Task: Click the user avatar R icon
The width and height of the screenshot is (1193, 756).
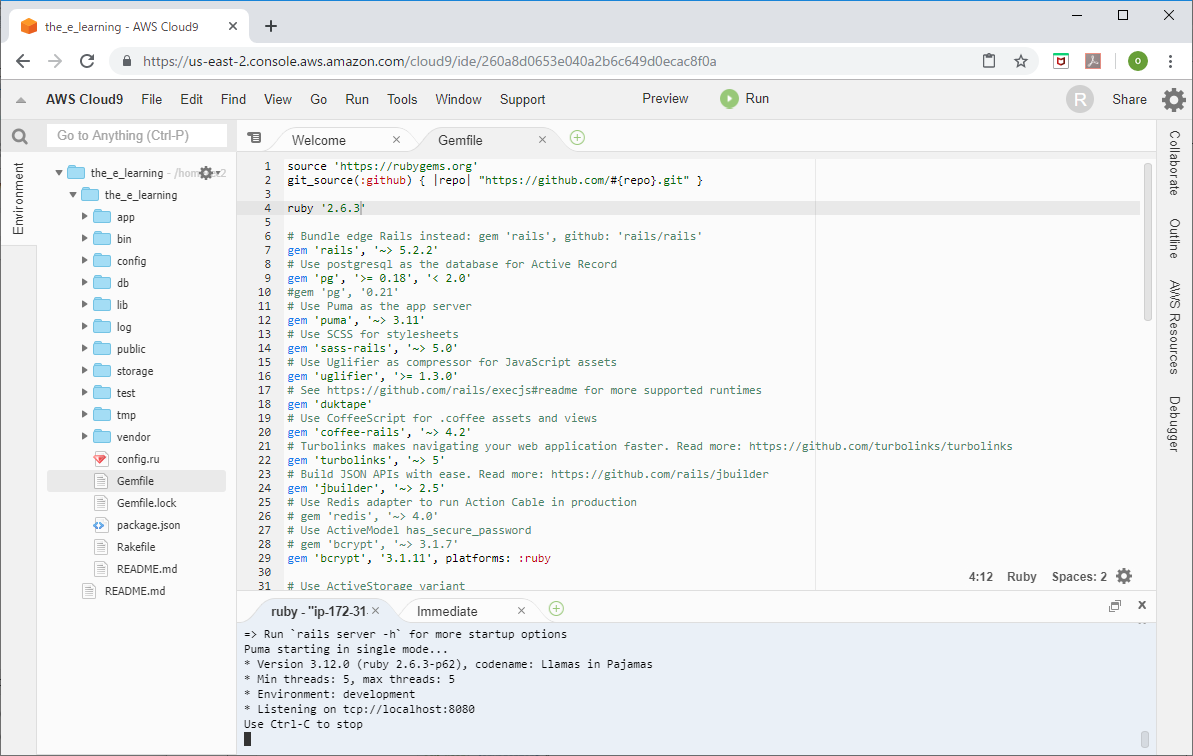Action: click(x=1080, y=100)
